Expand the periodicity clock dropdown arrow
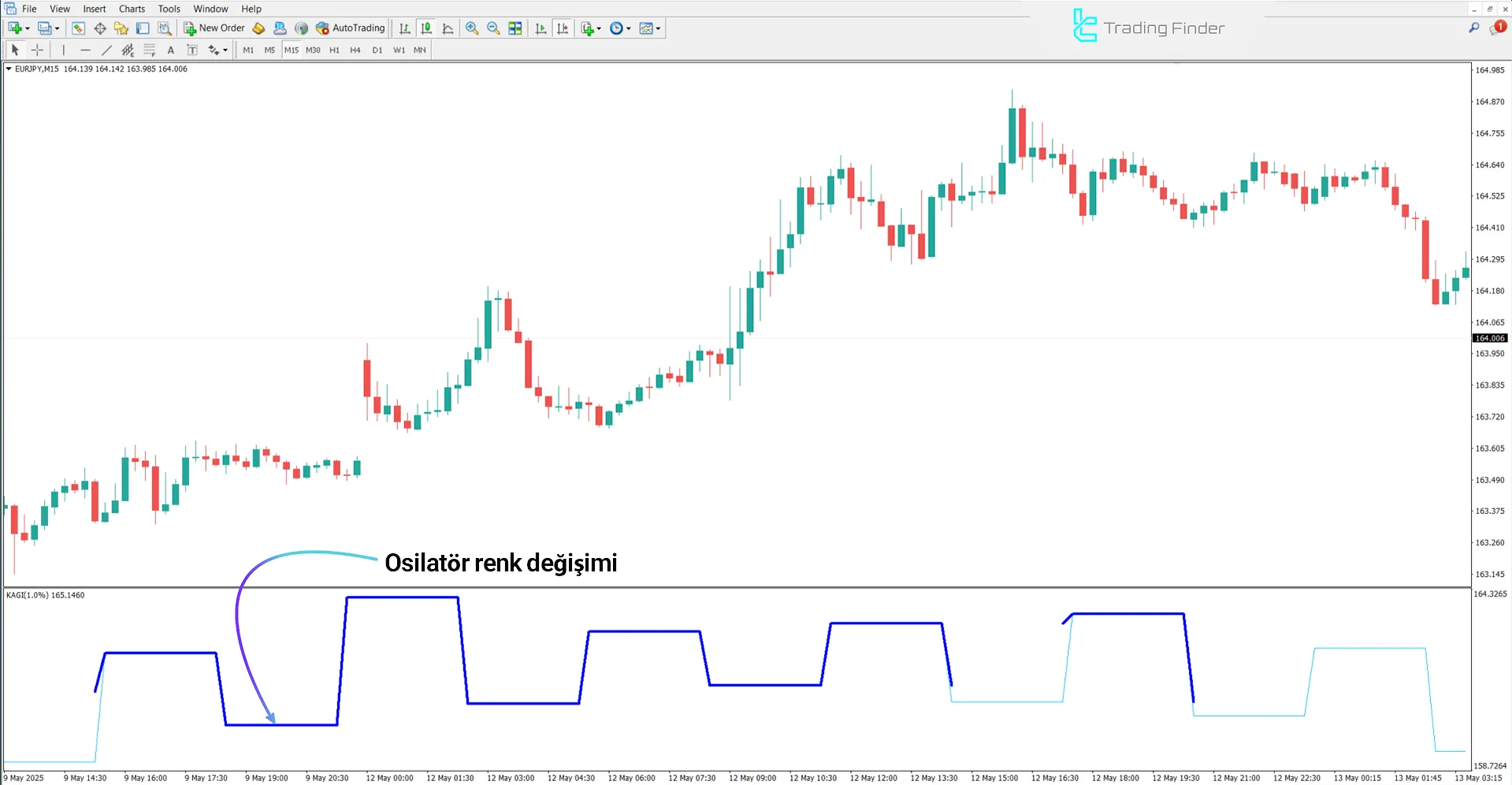Image resolution: width=1512 pixels, height=785 pixels. coord(629,28)
